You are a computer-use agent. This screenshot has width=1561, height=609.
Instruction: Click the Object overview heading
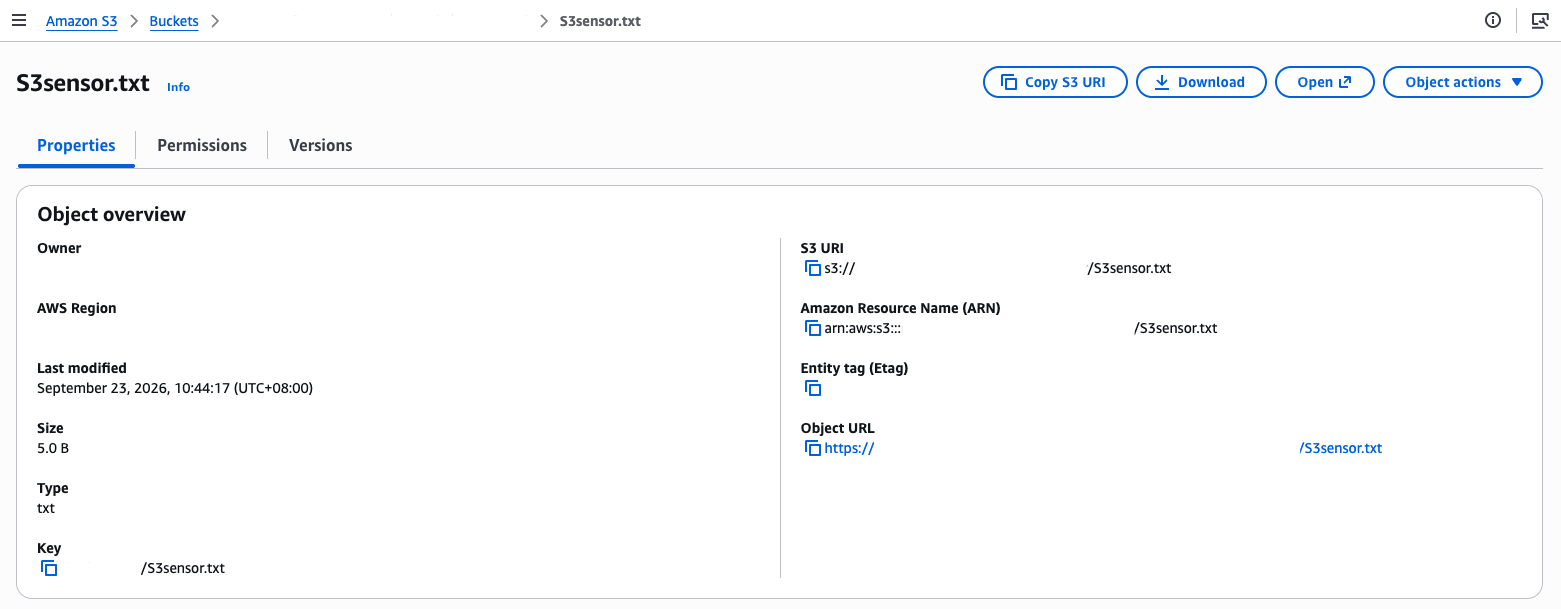111,214
